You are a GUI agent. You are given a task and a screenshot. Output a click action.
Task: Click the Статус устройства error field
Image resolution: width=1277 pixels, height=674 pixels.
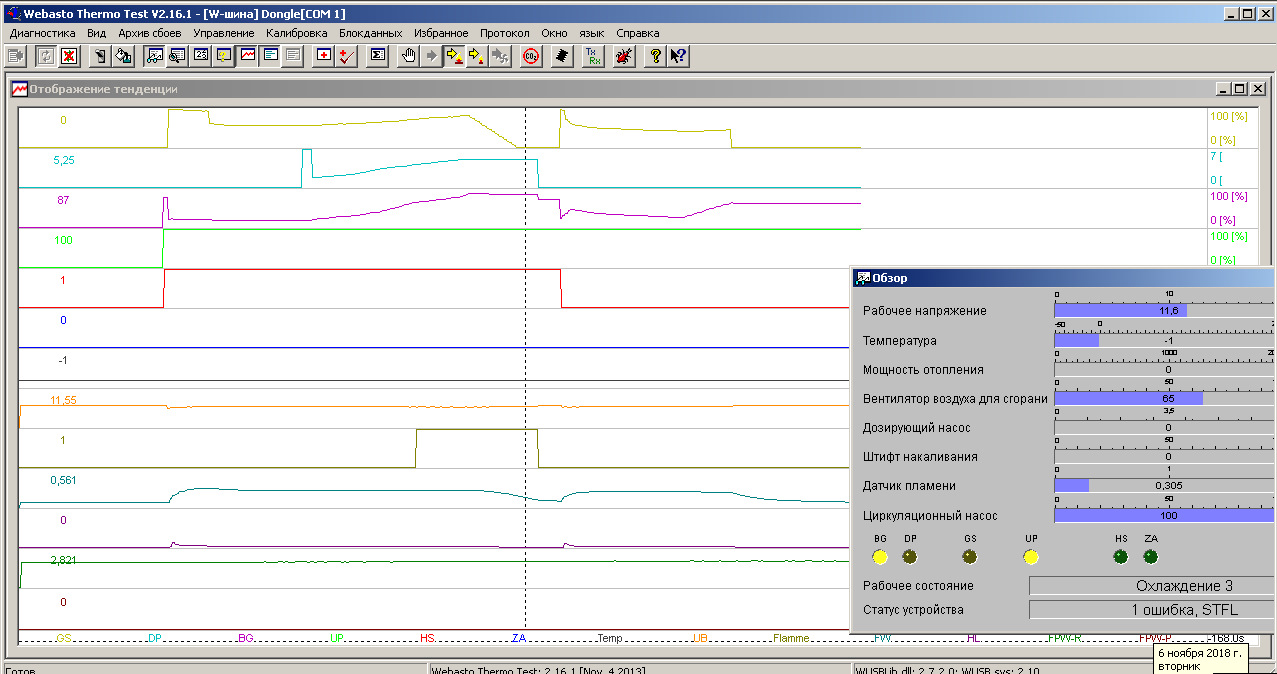pos(1150,610)
